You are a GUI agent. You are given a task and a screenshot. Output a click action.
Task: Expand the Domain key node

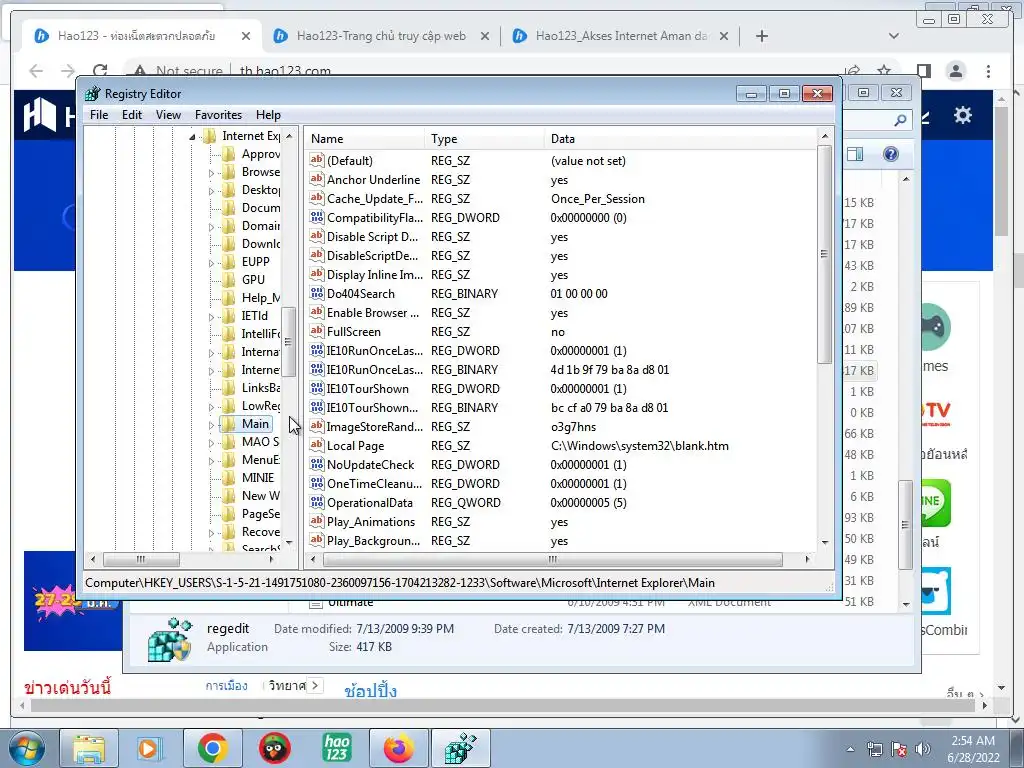211,227
